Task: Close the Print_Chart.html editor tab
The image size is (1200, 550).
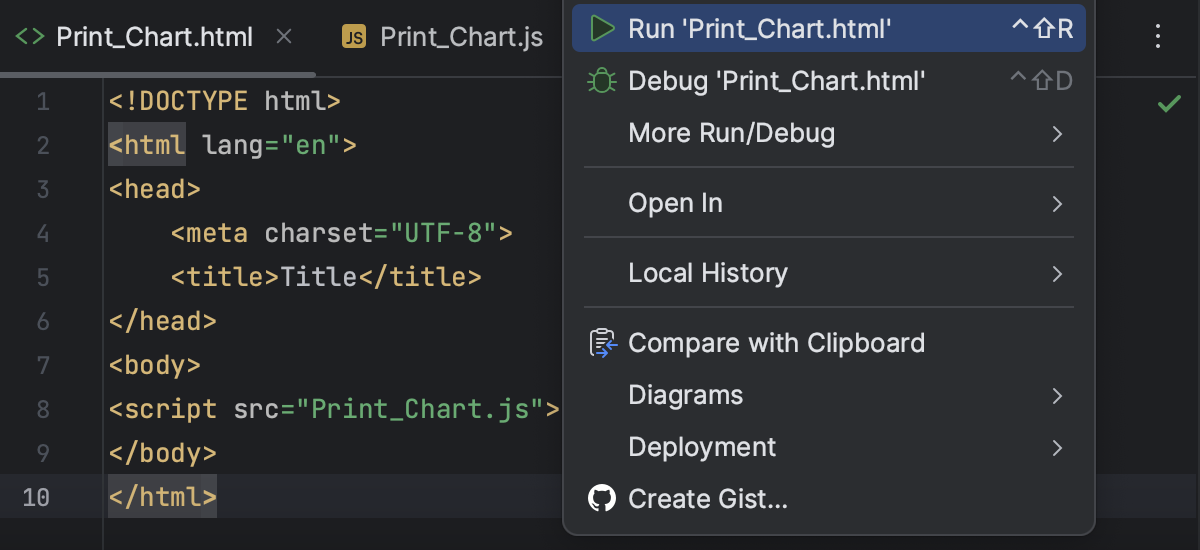Action: (284, 38)
